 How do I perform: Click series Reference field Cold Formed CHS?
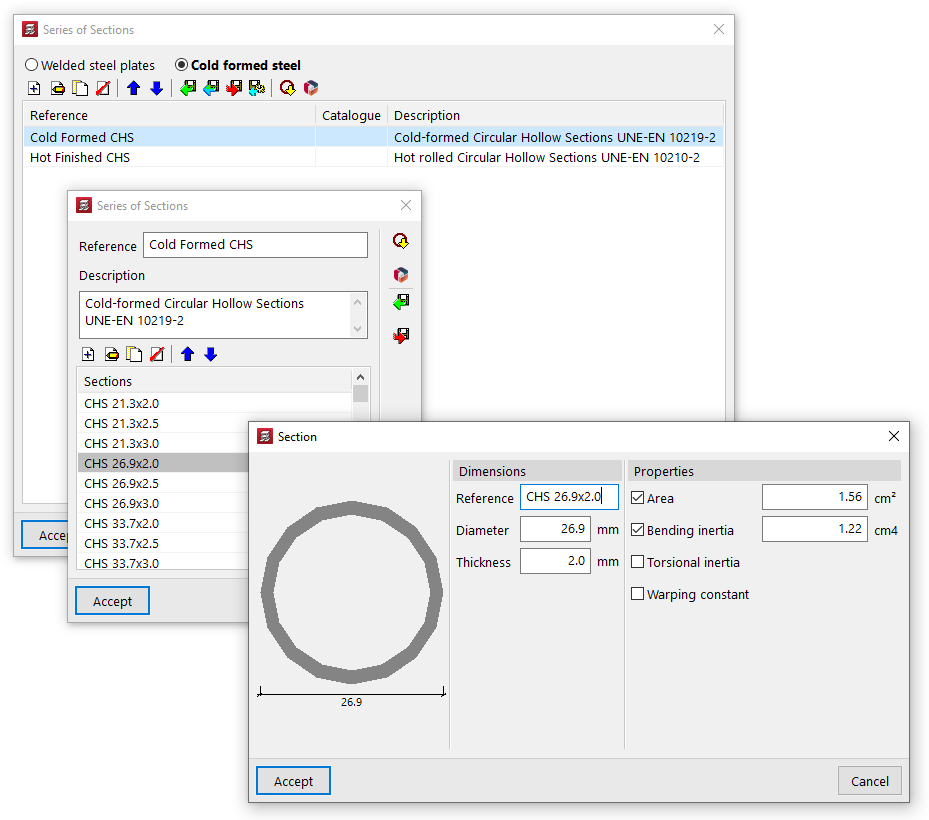[x=255, y=245]
